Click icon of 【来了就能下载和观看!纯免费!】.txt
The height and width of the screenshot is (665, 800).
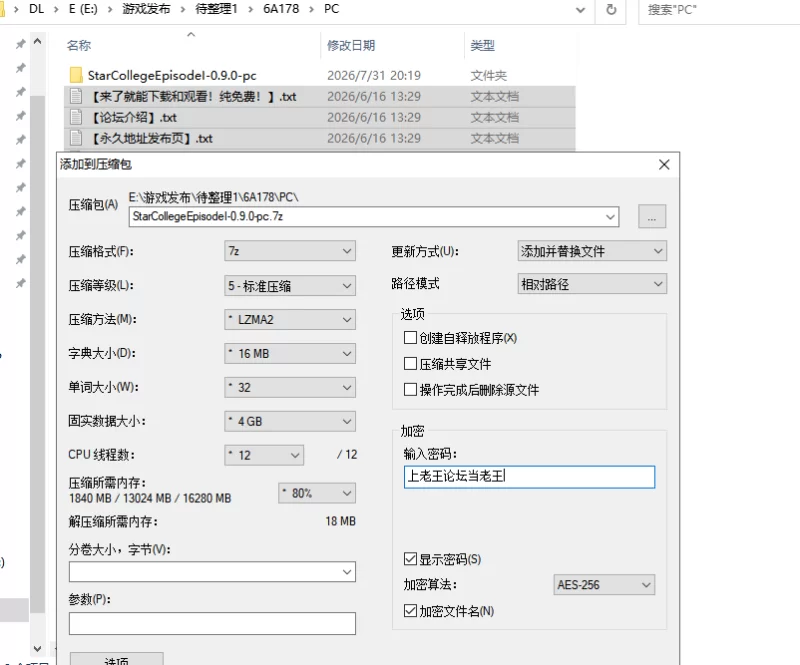click(x=76, y=96)
